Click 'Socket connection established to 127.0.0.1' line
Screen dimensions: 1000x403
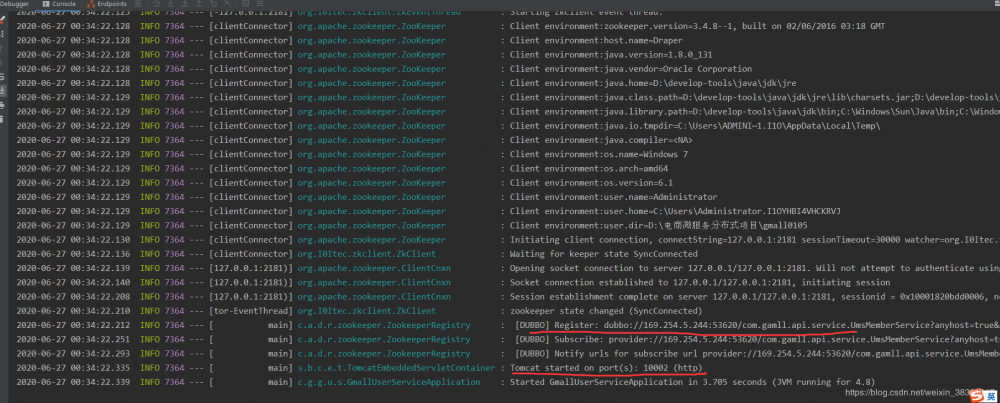[700, 282]
